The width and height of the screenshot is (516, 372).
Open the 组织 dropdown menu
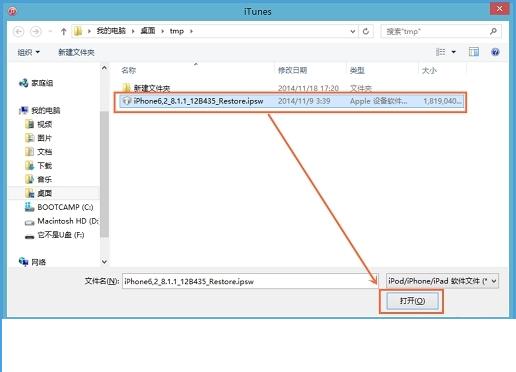click(x=29, y=52)
